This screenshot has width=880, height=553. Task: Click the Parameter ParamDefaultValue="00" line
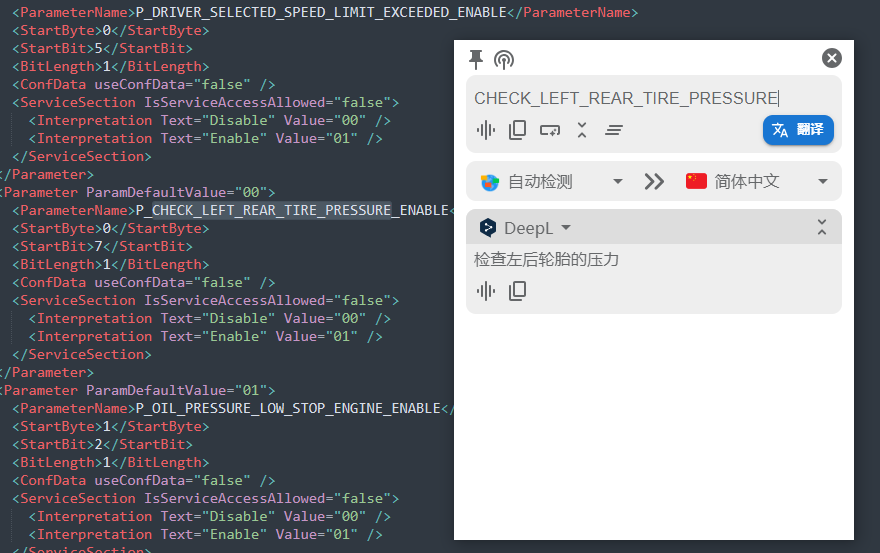[138, 193]
